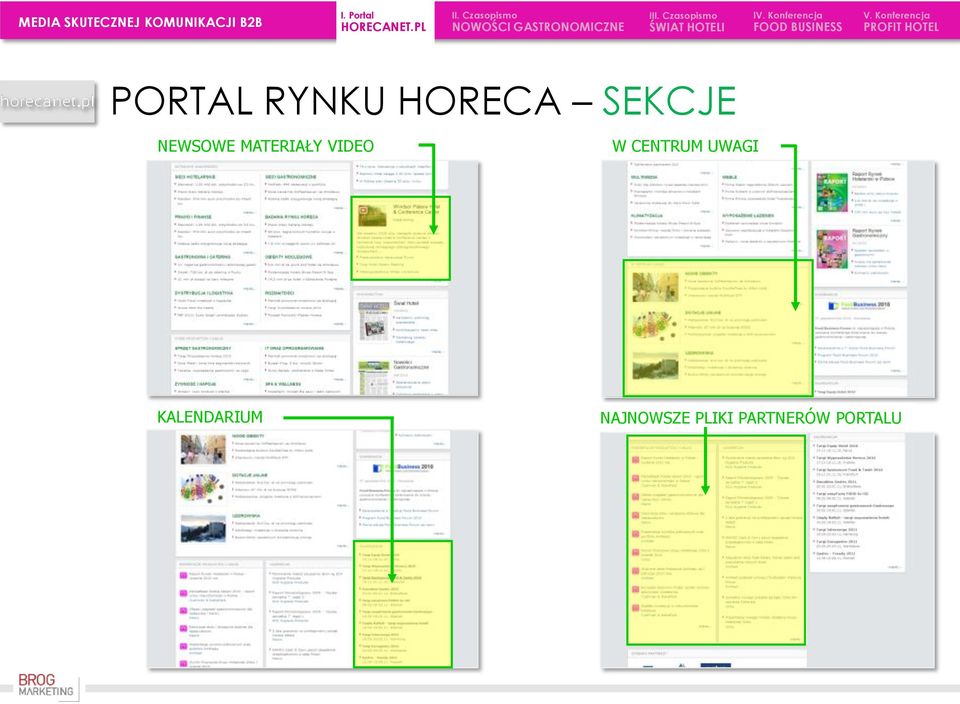
Task: Click the Newsowe Materiały Video heading
Action: coord(265,146)
